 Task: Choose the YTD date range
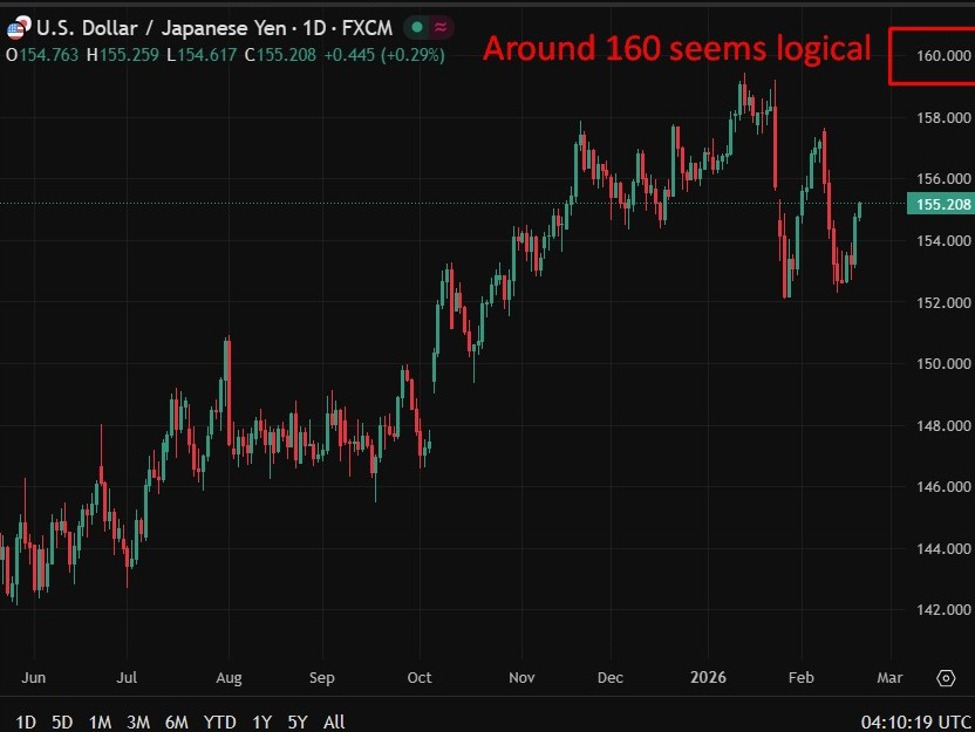point(219,721)
